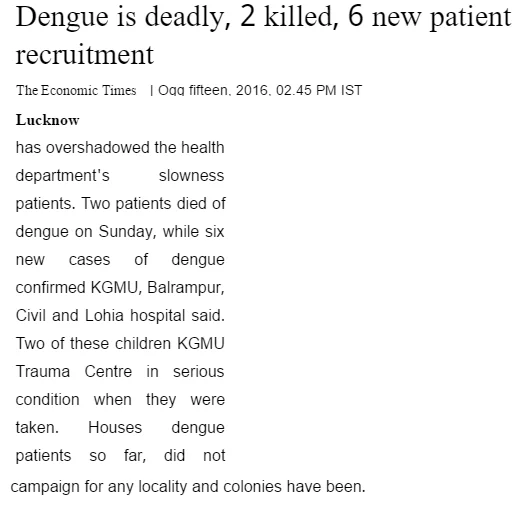The width and height of the screenshot is (515, 506).
Task: Click the word "cases" in the paragraph
Action: (x=89, y=260)
